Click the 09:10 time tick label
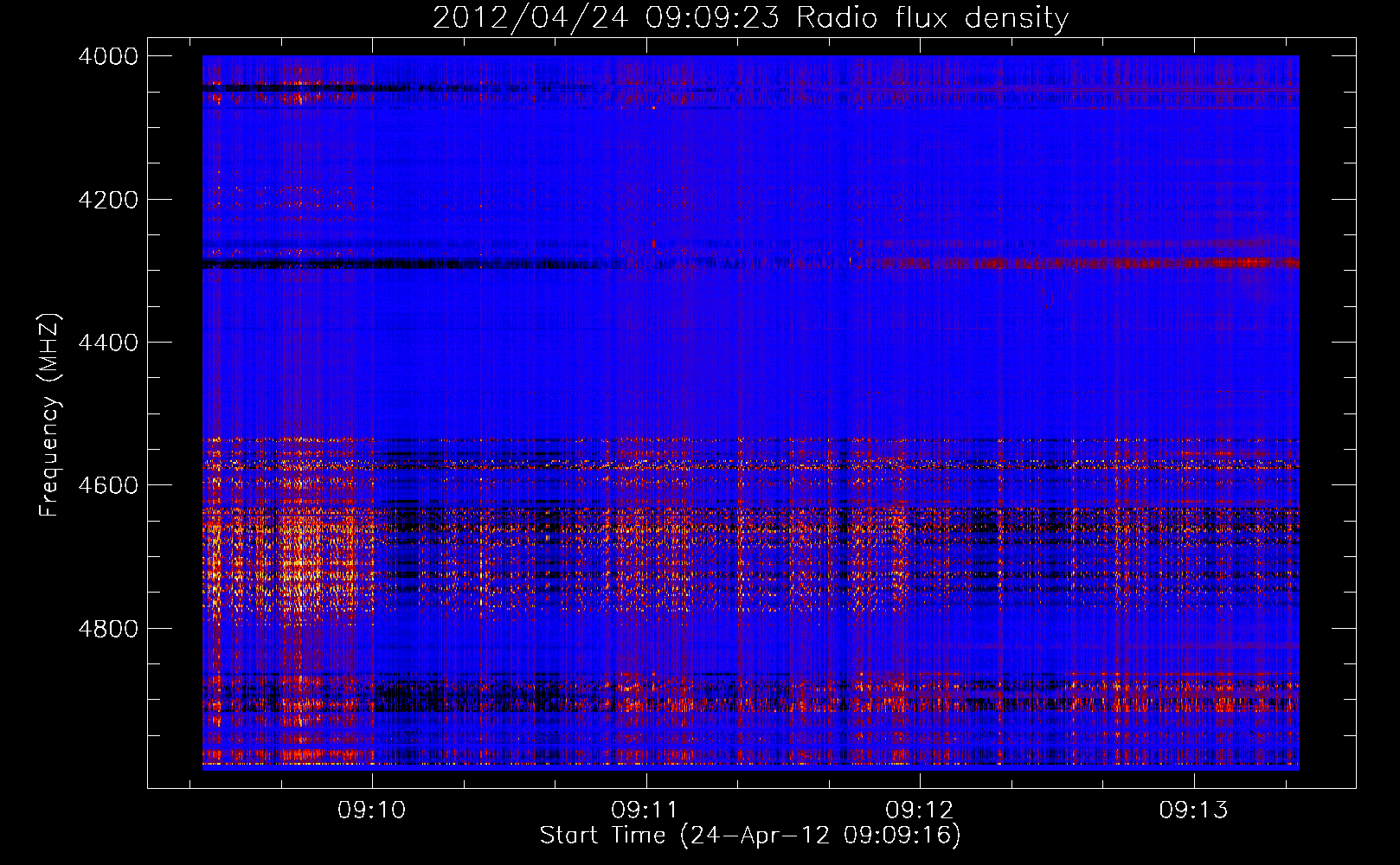The image size is (1400, 865). (372, 811)
